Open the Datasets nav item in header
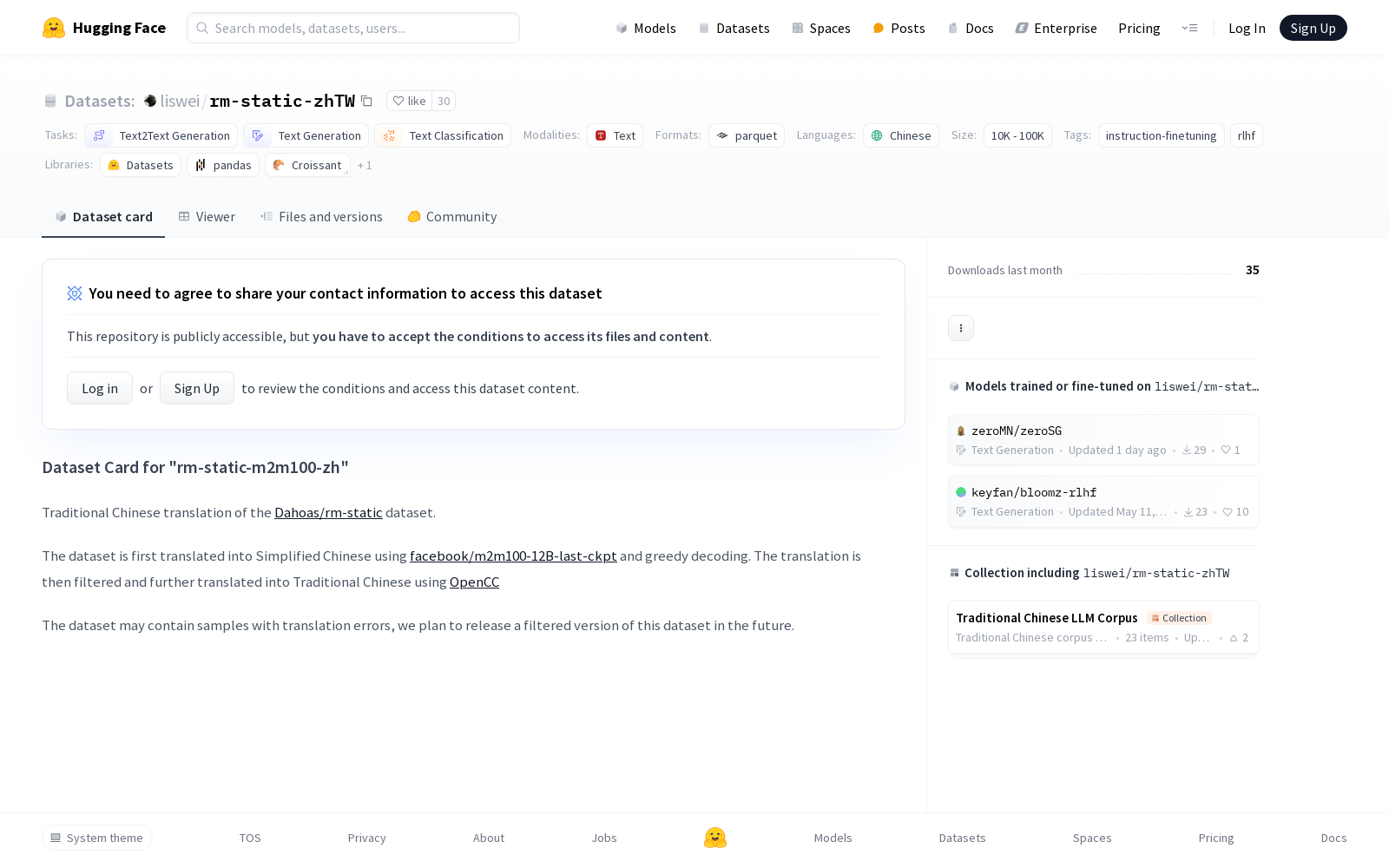The height and width of the screenshot is (868, 1389). click(734, 28)
